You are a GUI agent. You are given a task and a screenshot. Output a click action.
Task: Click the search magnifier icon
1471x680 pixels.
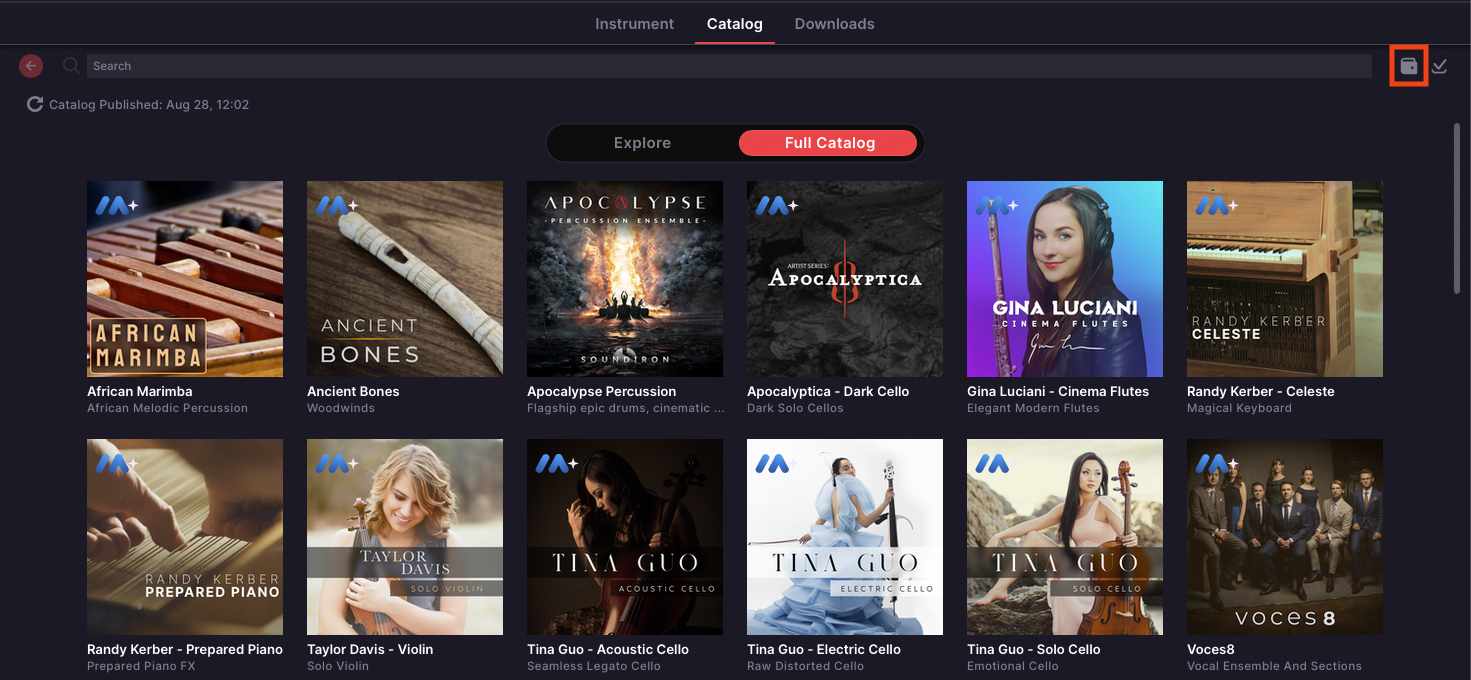pyautogui.click(x=71, y=66)
